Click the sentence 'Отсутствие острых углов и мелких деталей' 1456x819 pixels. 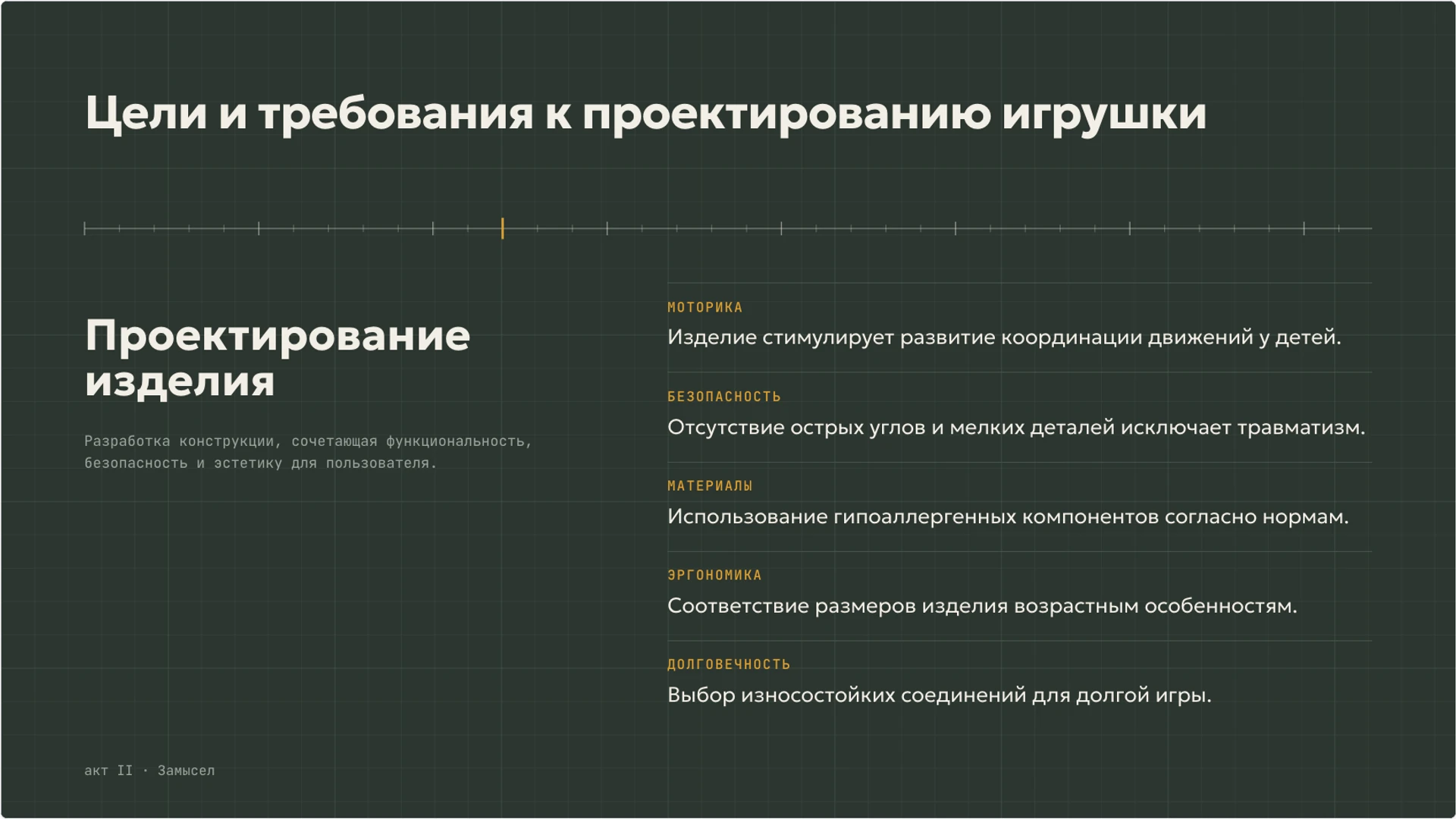pos(1016,428)
